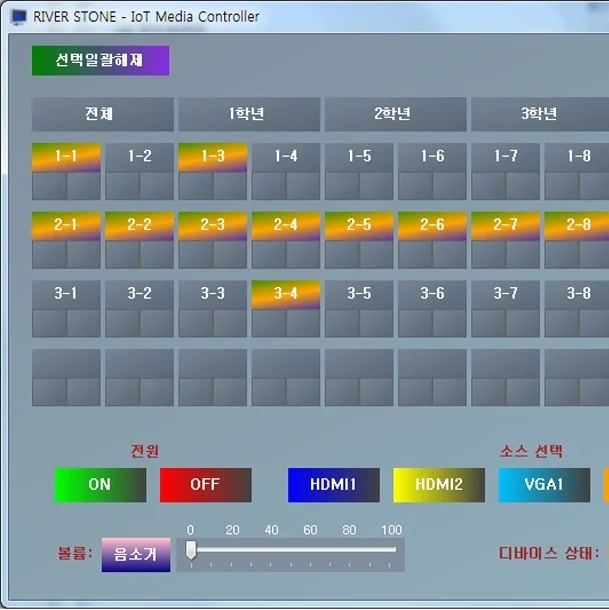Deselect classroom 1-3

tap(212, 157)
